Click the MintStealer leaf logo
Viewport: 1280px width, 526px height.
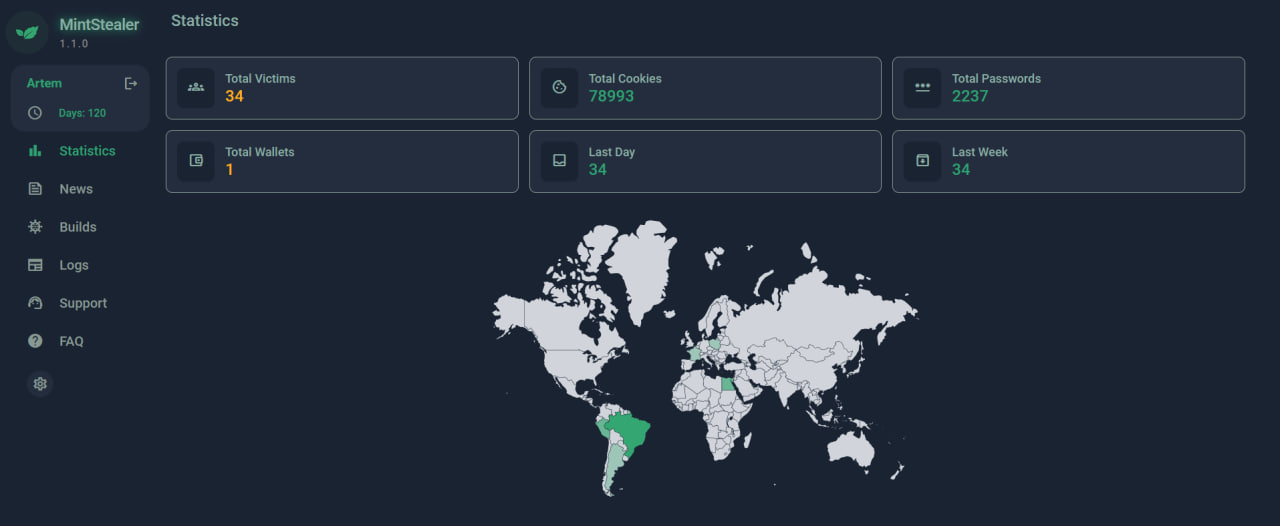pyautogui.click(x=27, y=32)
